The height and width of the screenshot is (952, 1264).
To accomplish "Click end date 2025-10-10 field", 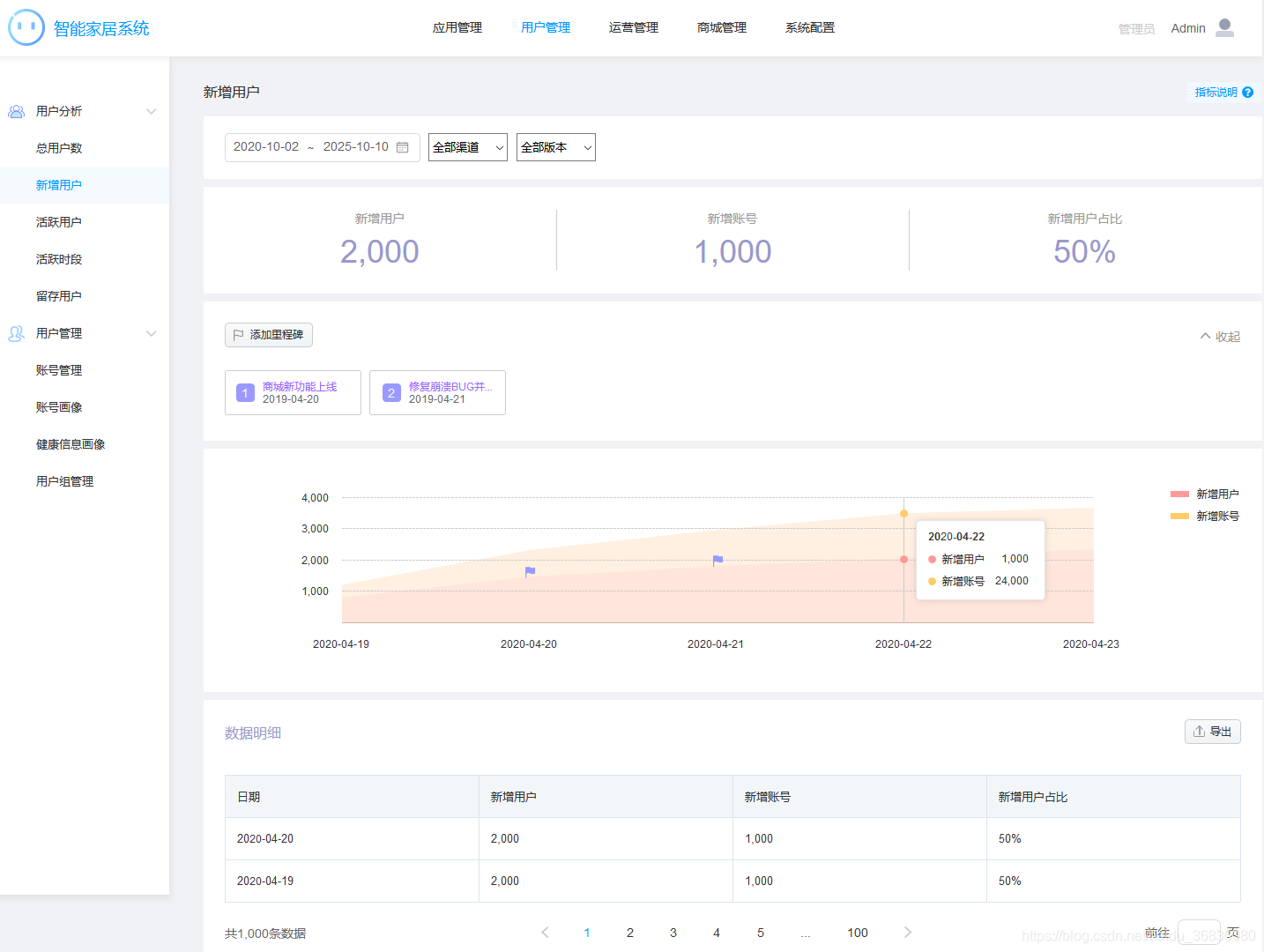I will coord(356,147).
